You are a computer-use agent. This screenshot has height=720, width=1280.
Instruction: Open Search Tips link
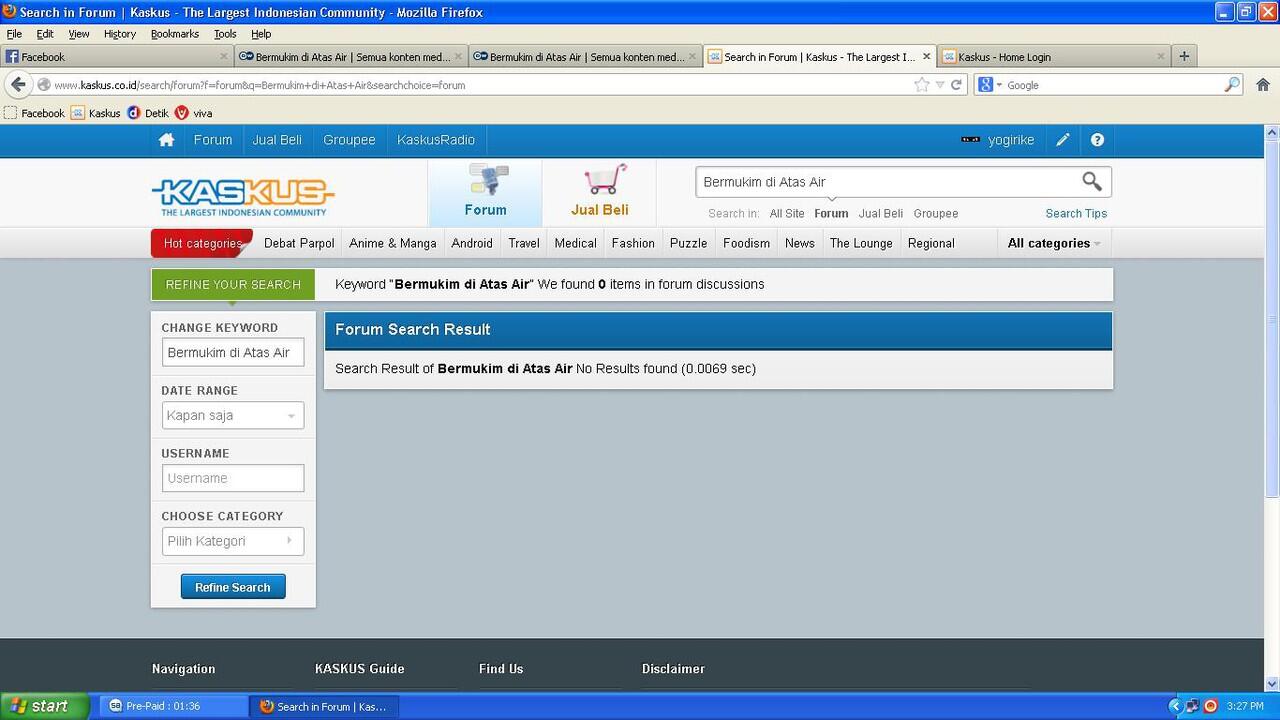pyautogui.click(x=1076, y=213)
